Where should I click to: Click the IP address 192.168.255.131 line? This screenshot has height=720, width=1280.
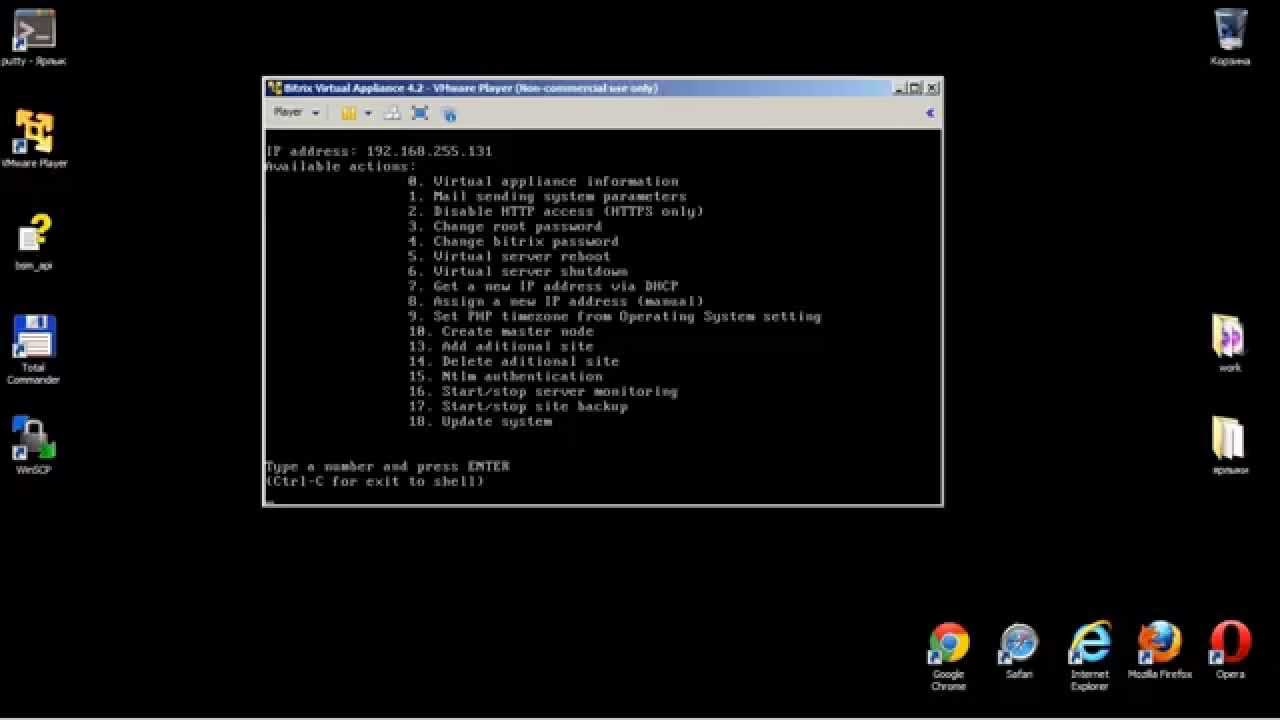pyautogui.click(x=379, y=151)
